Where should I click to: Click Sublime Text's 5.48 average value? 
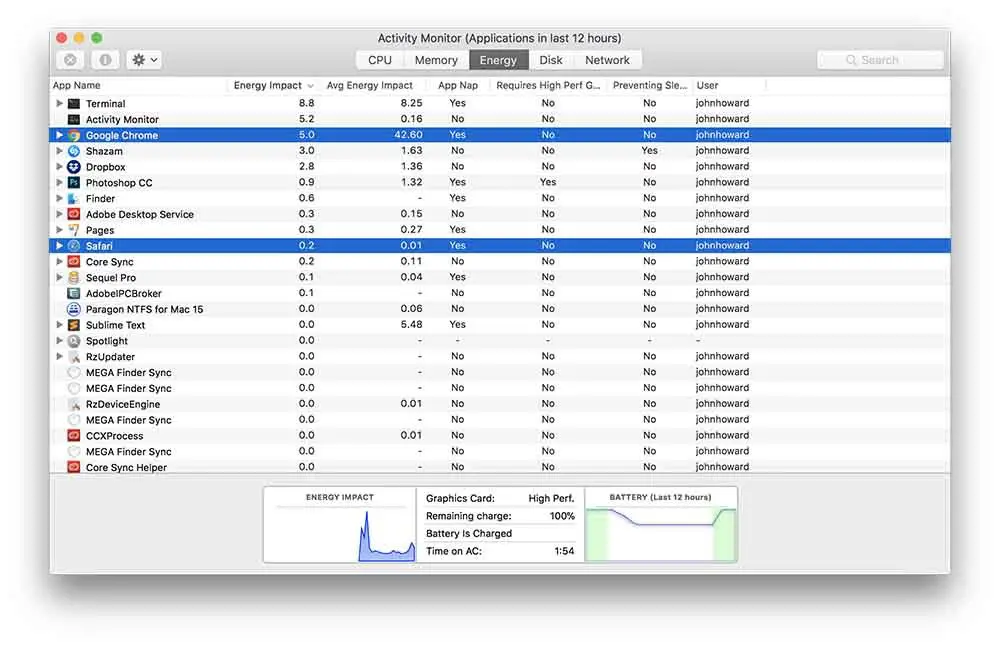click(411, 324)
